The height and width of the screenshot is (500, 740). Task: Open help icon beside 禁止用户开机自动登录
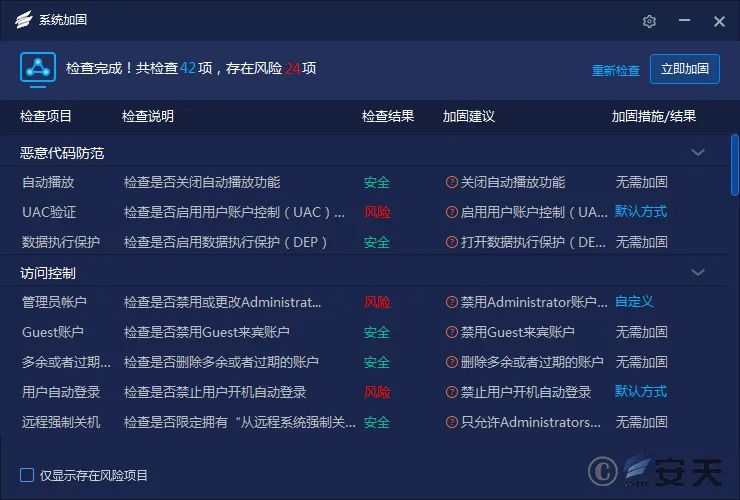452,392
